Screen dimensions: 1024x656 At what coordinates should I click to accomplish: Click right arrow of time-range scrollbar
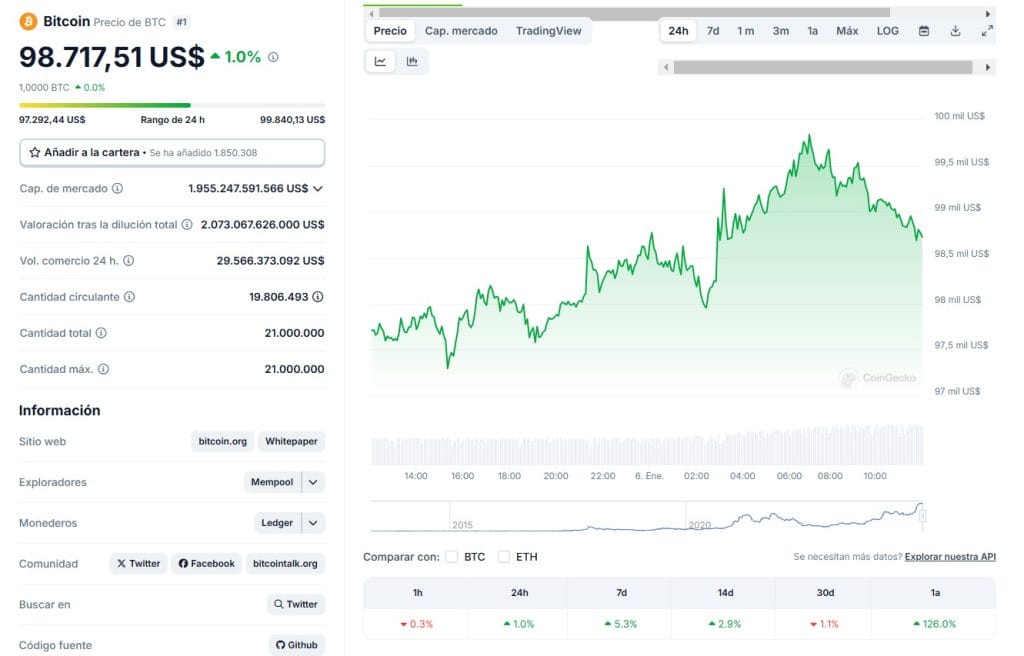pos(987,67)
